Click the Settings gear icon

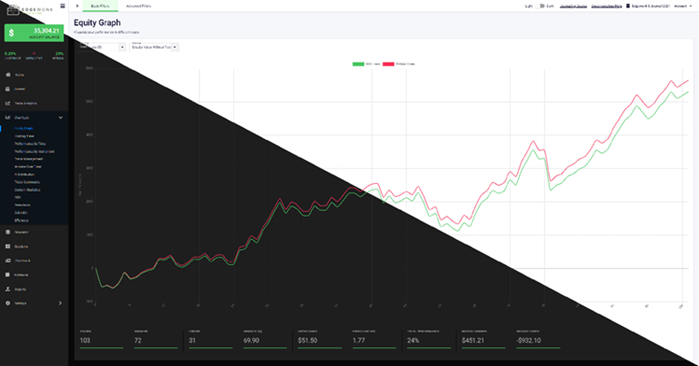click(x=8, y=303)
